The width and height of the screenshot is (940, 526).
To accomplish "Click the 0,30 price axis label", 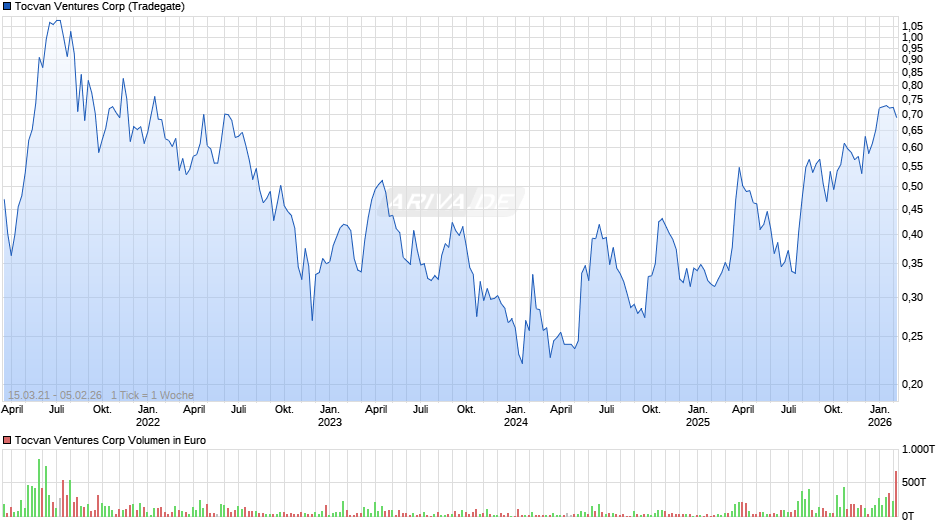I will [x=912, y=297].
